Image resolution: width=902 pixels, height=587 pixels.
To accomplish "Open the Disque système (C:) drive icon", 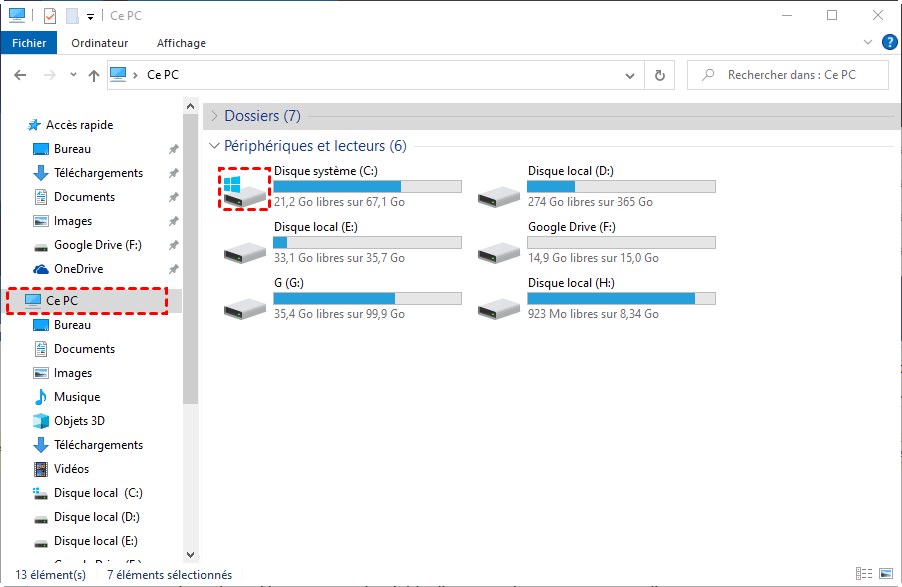I will pyautogui.click(x=245, y=189).
